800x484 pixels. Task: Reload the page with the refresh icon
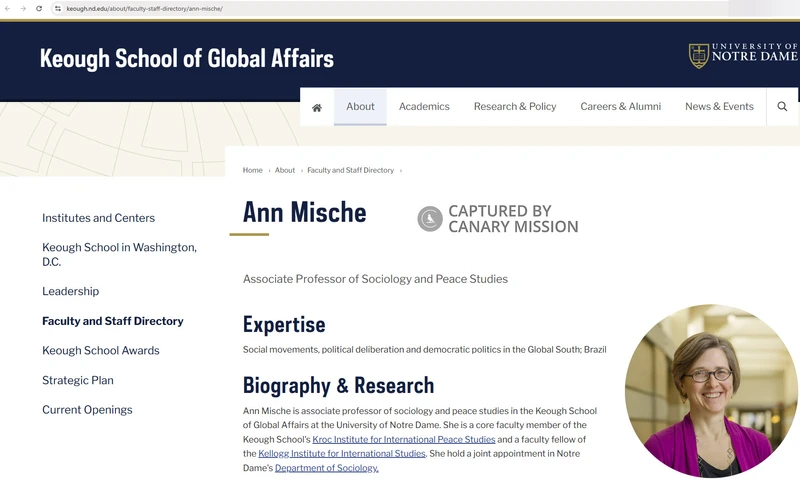point(39,9)
